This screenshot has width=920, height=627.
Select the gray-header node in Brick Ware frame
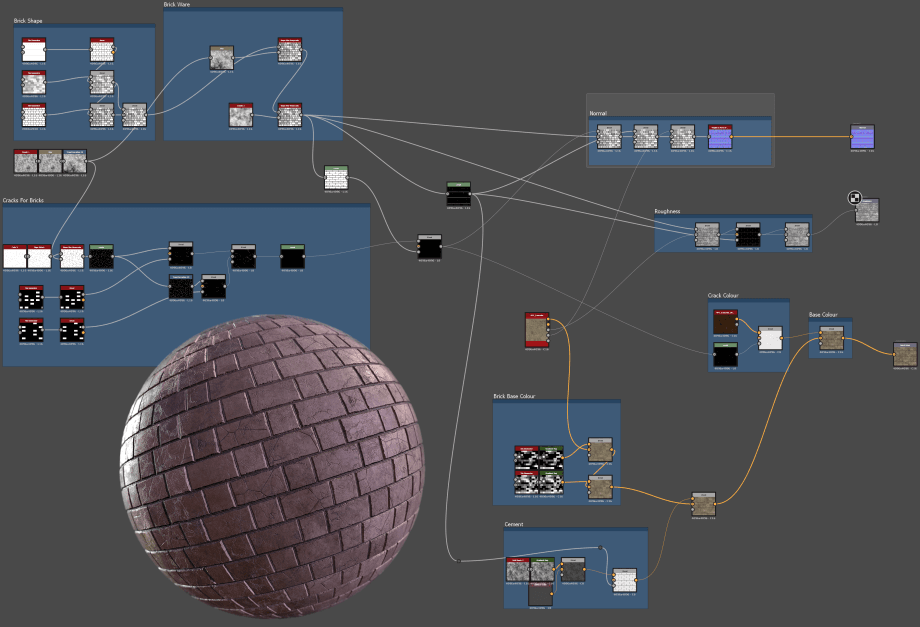tap(222, 58)
